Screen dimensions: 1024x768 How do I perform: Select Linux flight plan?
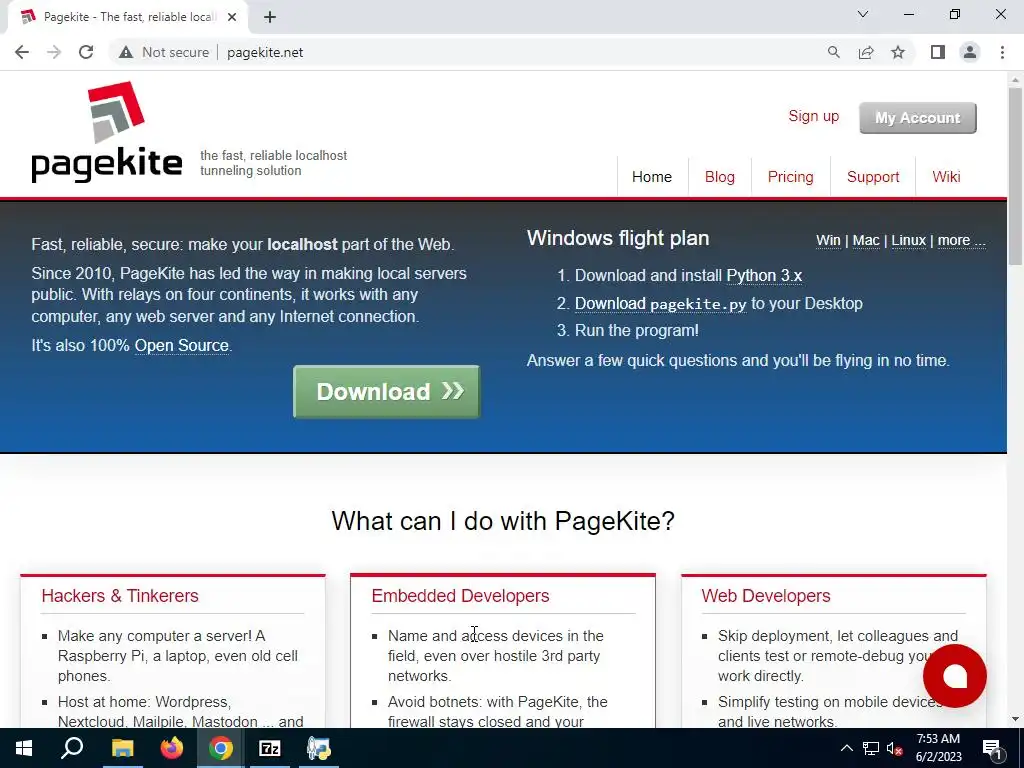coord(908,240)
